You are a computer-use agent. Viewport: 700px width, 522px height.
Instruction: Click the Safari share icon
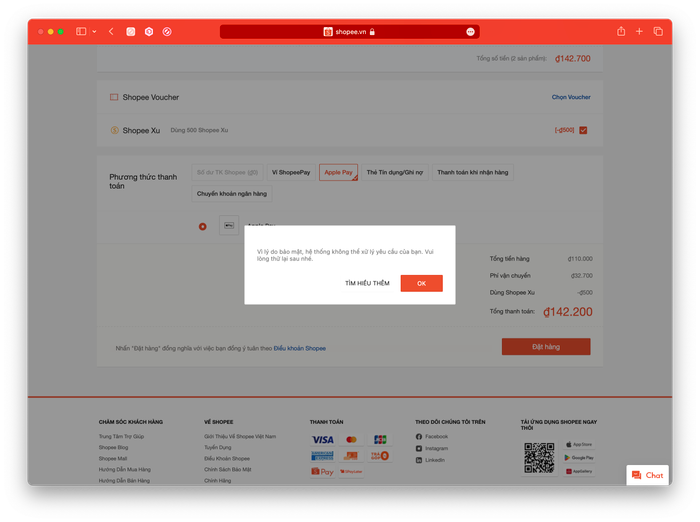click(x=621, y=31)
